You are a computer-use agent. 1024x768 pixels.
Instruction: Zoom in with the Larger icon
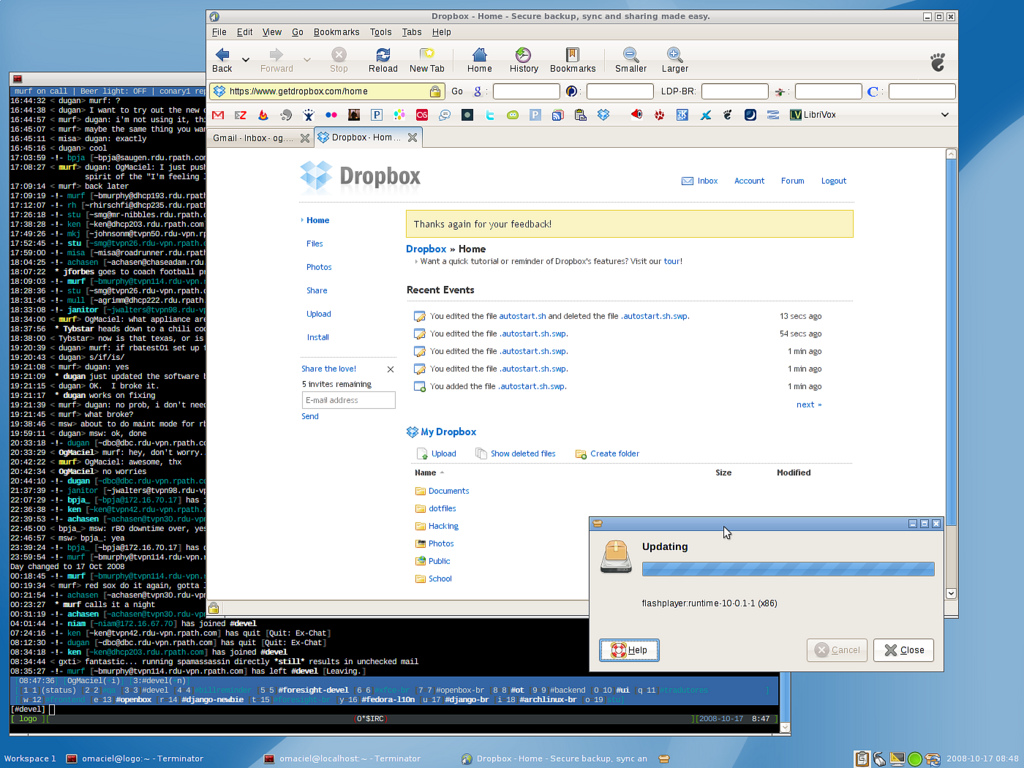point(675,59)
